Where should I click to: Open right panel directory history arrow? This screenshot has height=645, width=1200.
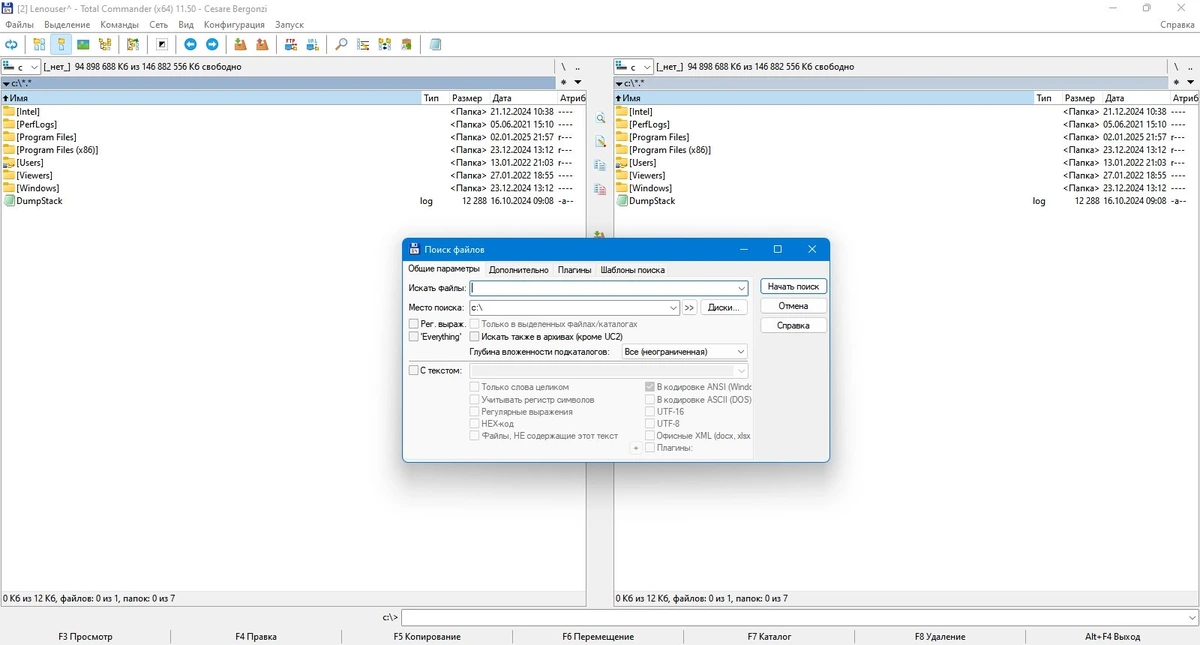tap(1190, 83)
